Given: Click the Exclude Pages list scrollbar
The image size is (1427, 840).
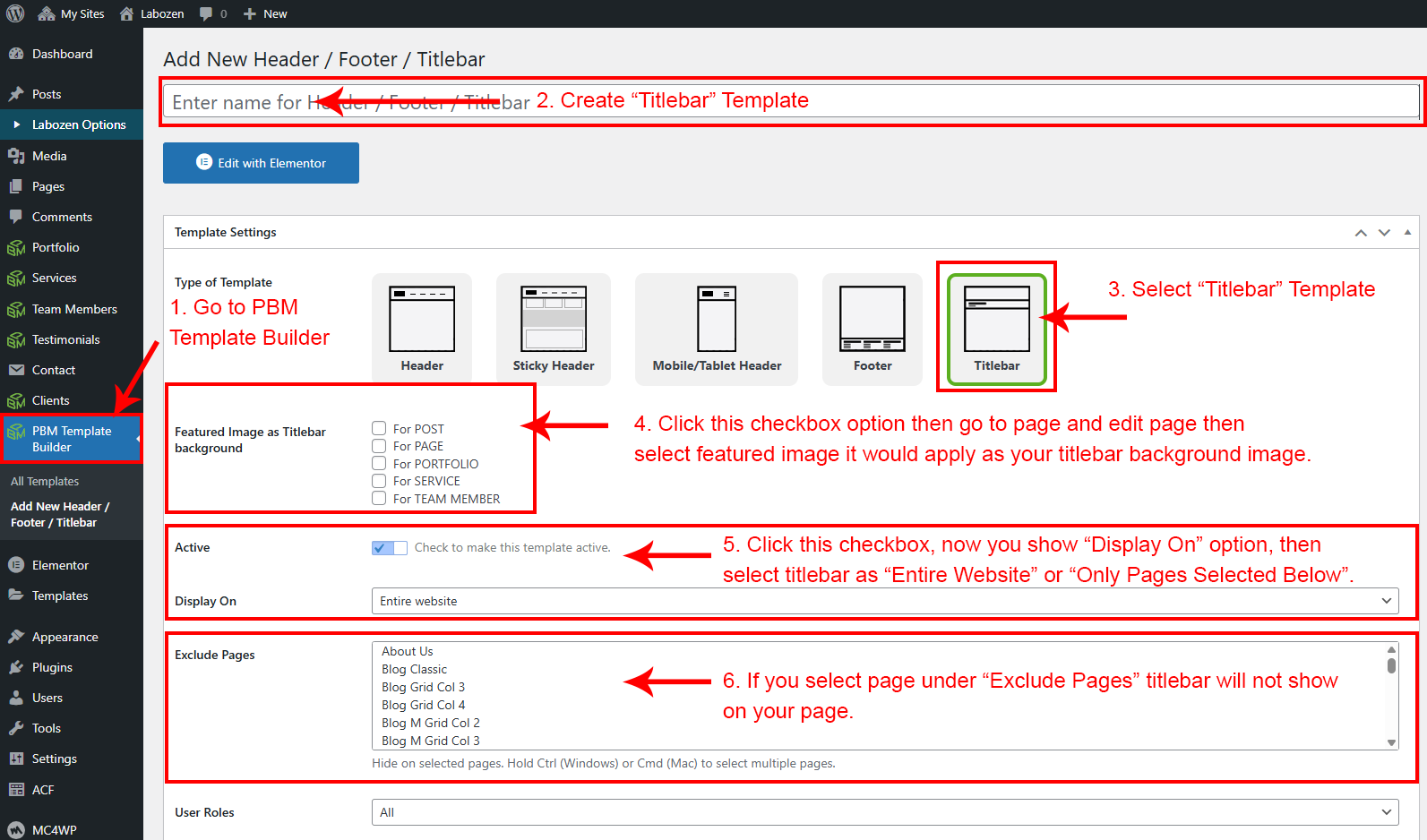Looking at the screenshot, I should [1391, 696].
